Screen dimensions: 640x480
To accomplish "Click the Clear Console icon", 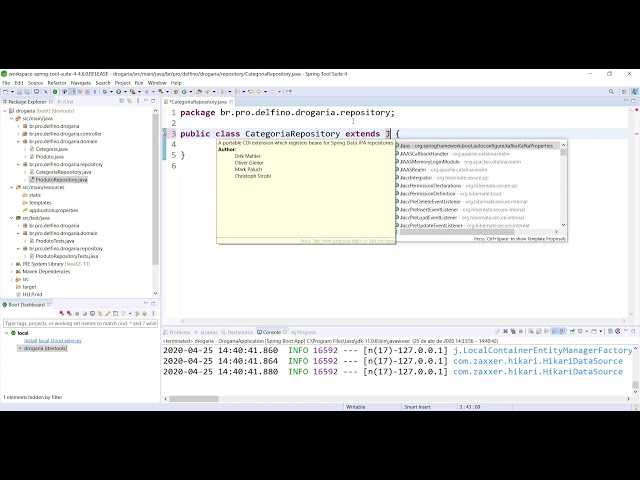I will [x=531, y=331].
